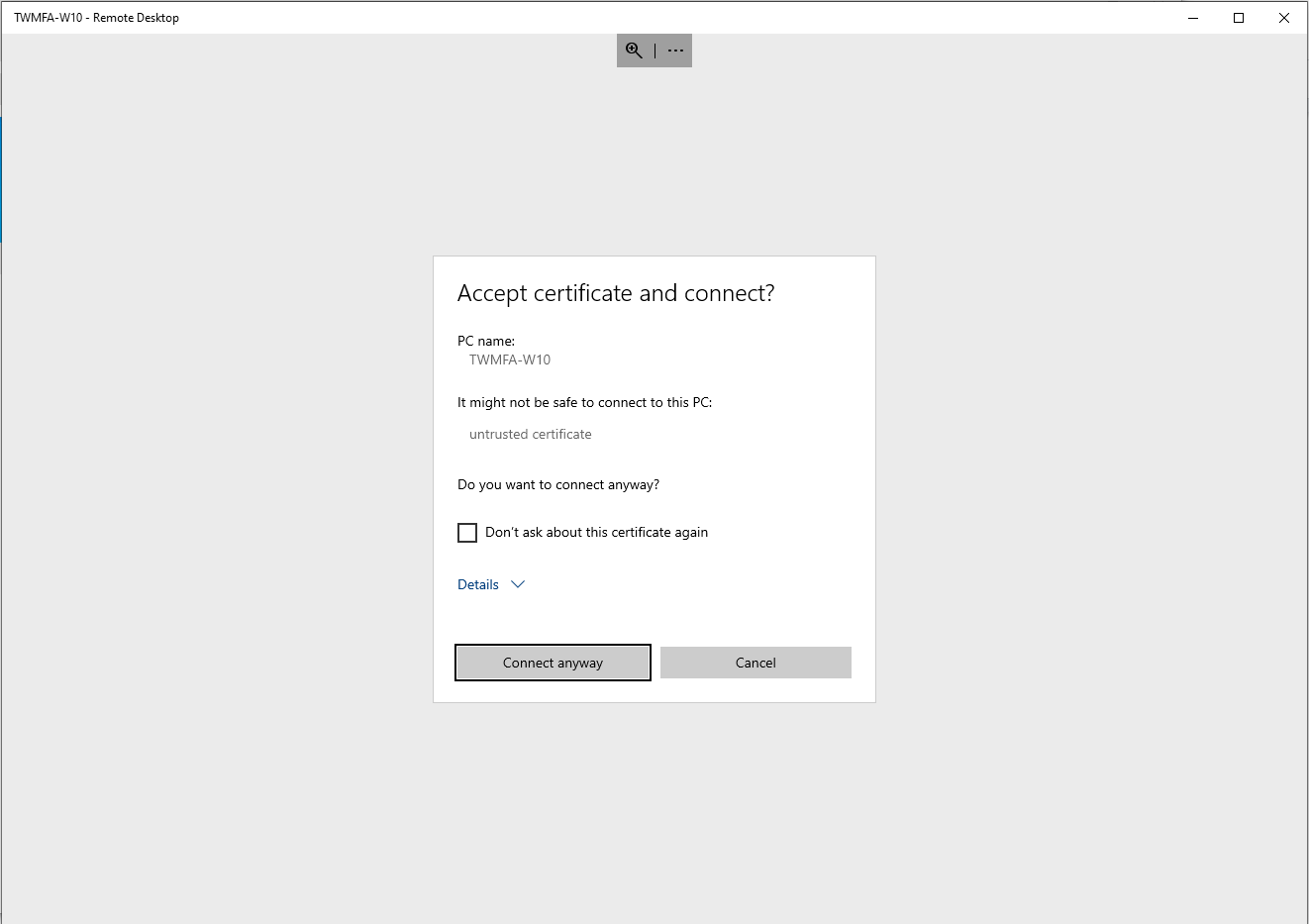Click the Connect anyway button
Viewport: 1309px width, 924px height.
553,663
